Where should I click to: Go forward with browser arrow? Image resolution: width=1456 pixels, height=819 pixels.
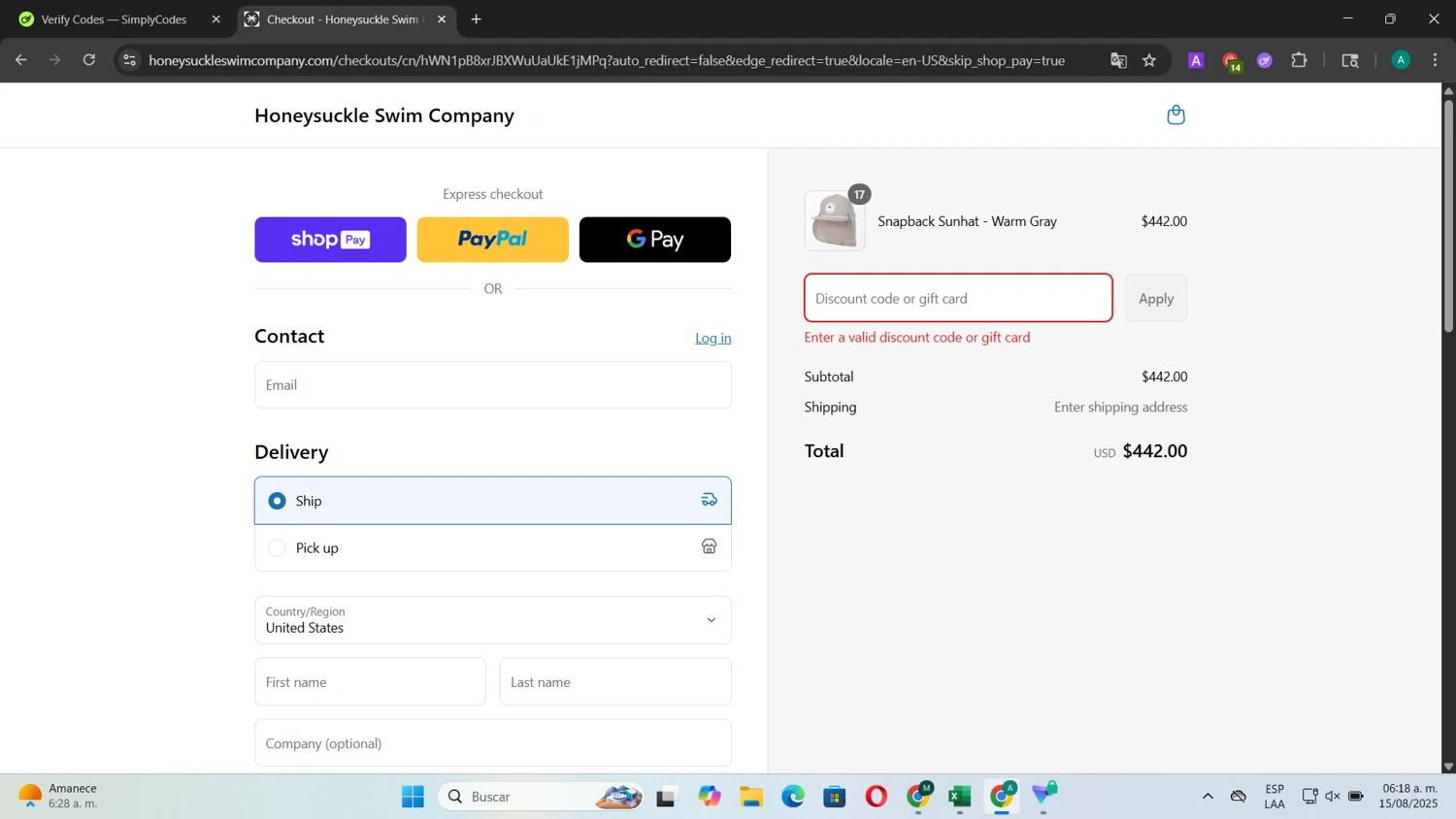(55, 60)
